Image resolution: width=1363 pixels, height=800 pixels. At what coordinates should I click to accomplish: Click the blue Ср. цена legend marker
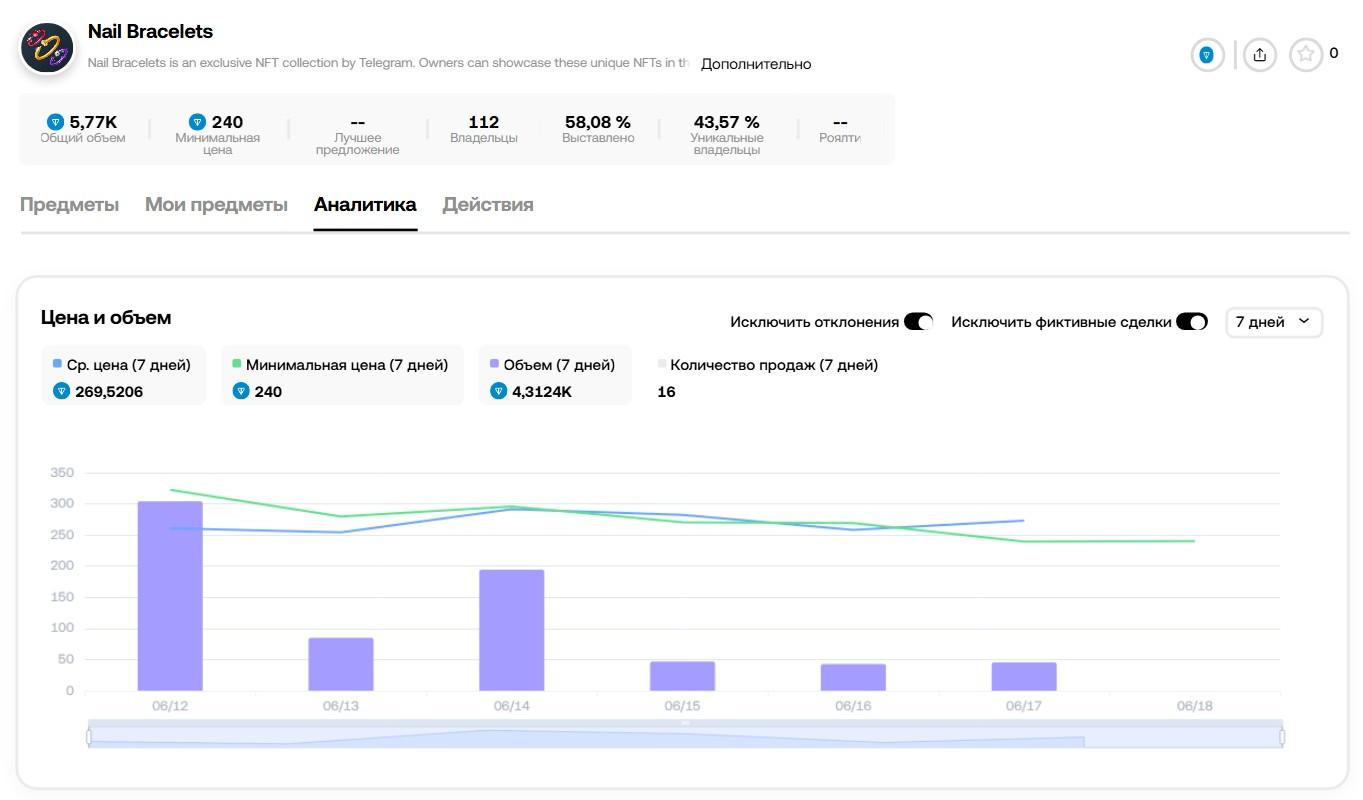(57, 365)
